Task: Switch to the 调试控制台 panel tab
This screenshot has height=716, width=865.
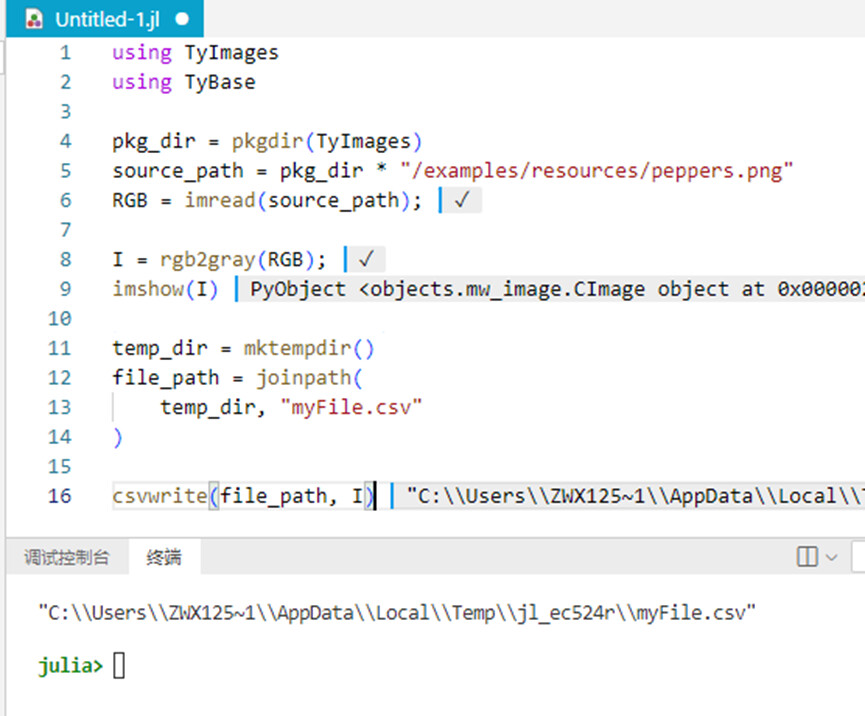Action: click(x=67, y=557)
